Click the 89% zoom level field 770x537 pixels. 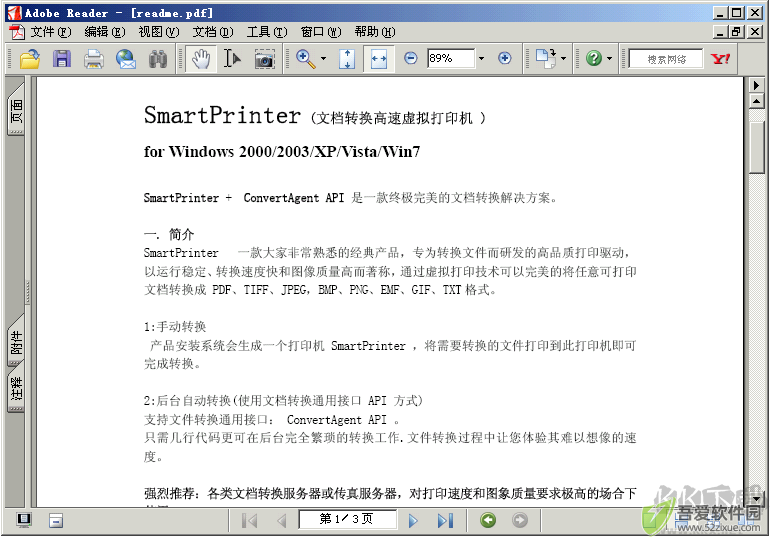(450, 58)
